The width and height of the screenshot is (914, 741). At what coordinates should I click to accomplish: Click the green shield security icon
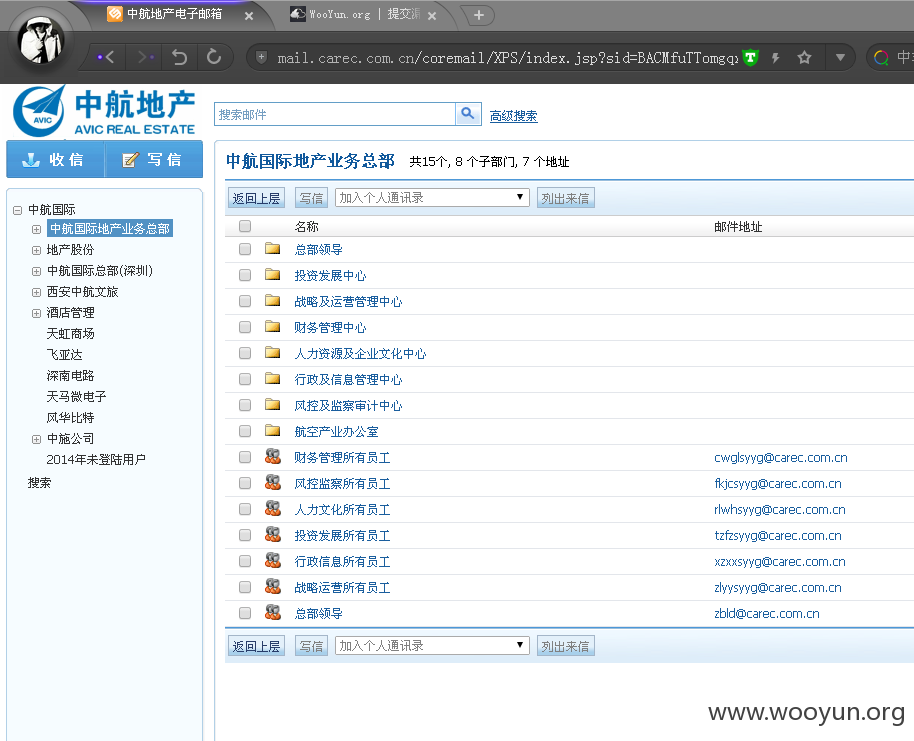pos(750,57)
